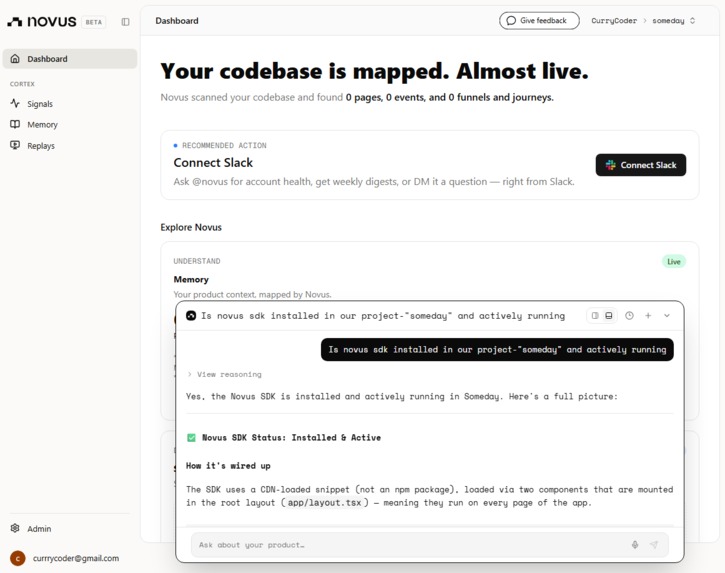
Task: Click the Novus logo in the sidebar
Action: click(42, 21)
